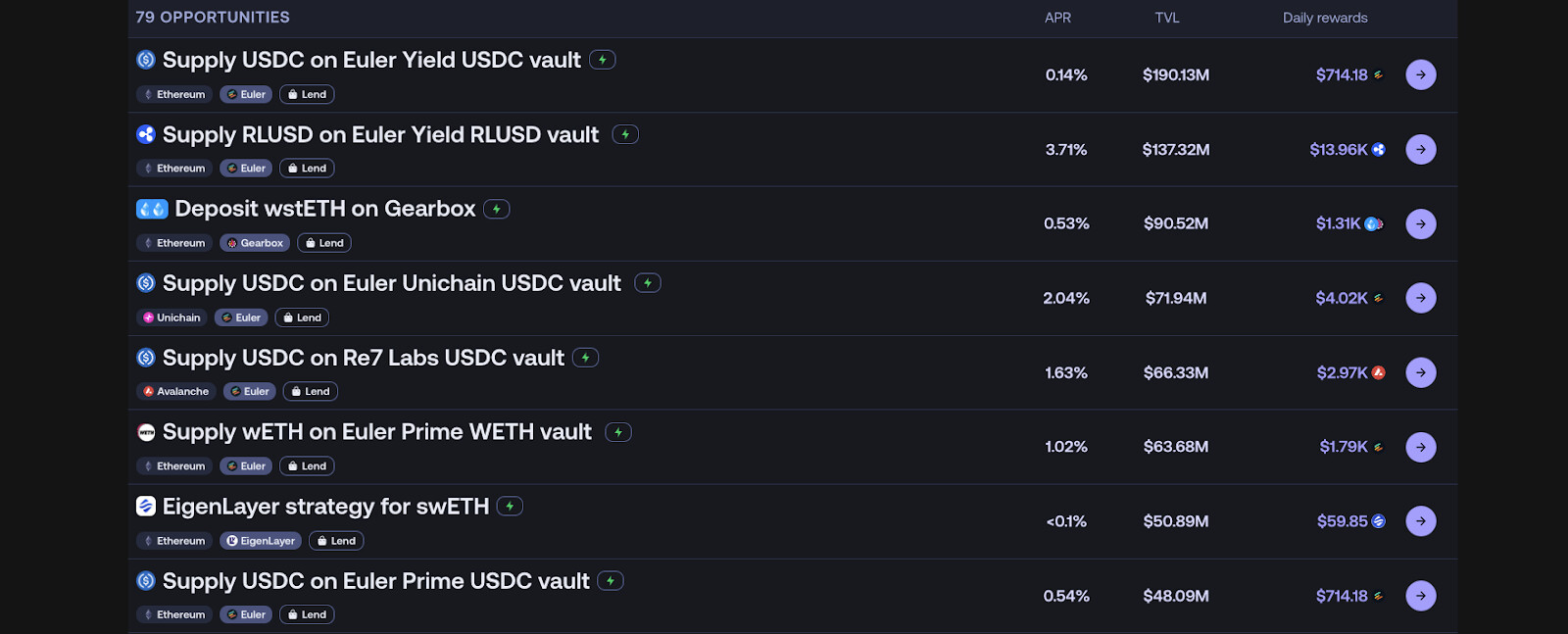
Task: Click arrow button for Deposit wstETH on Gearbox
Action: (1421, 223)
